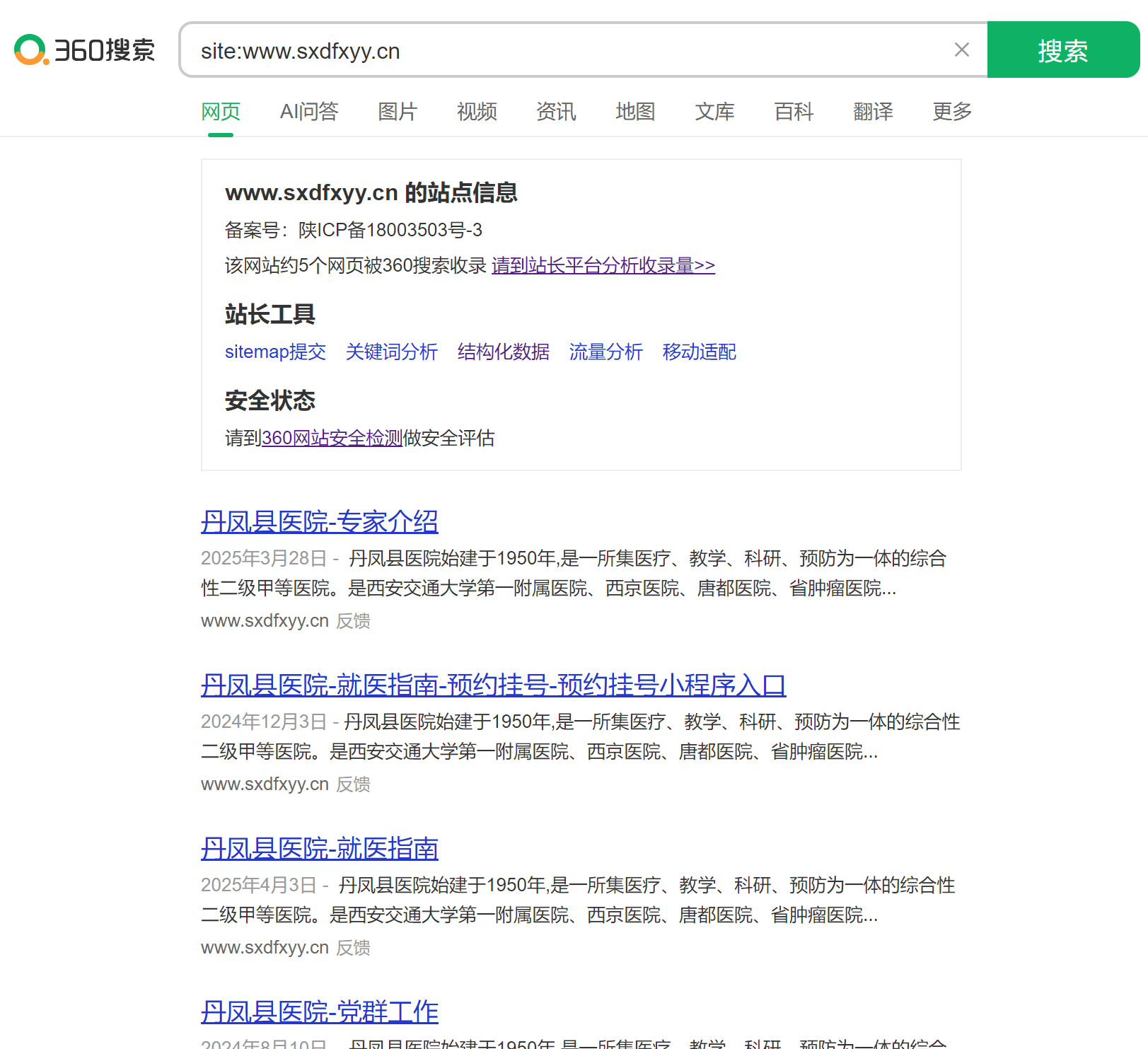Open the 百科 search tab
1148x1049 pixels.
coord(792,112)
